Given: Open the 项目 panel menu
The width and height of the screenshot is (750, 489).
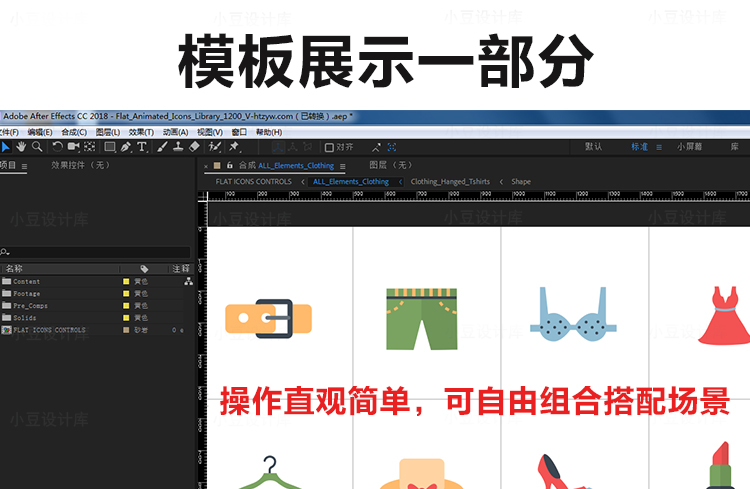Looking at the screenshot, I should pos(24,167).
